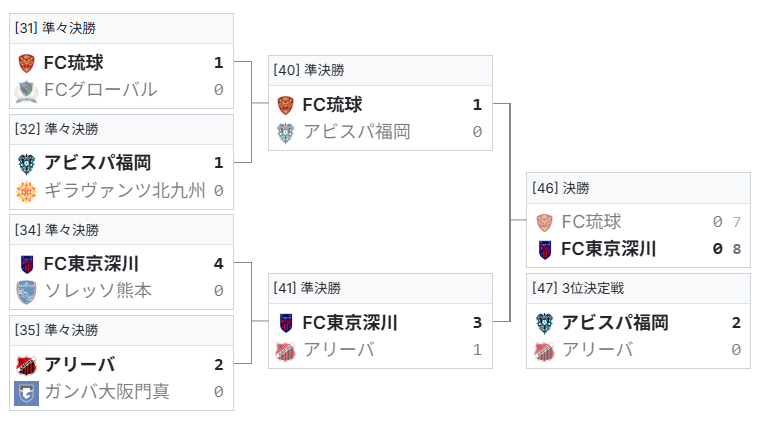Click FC東京深川 logo in match 34
The image size is (760, 427).
[x=26, y=264]
